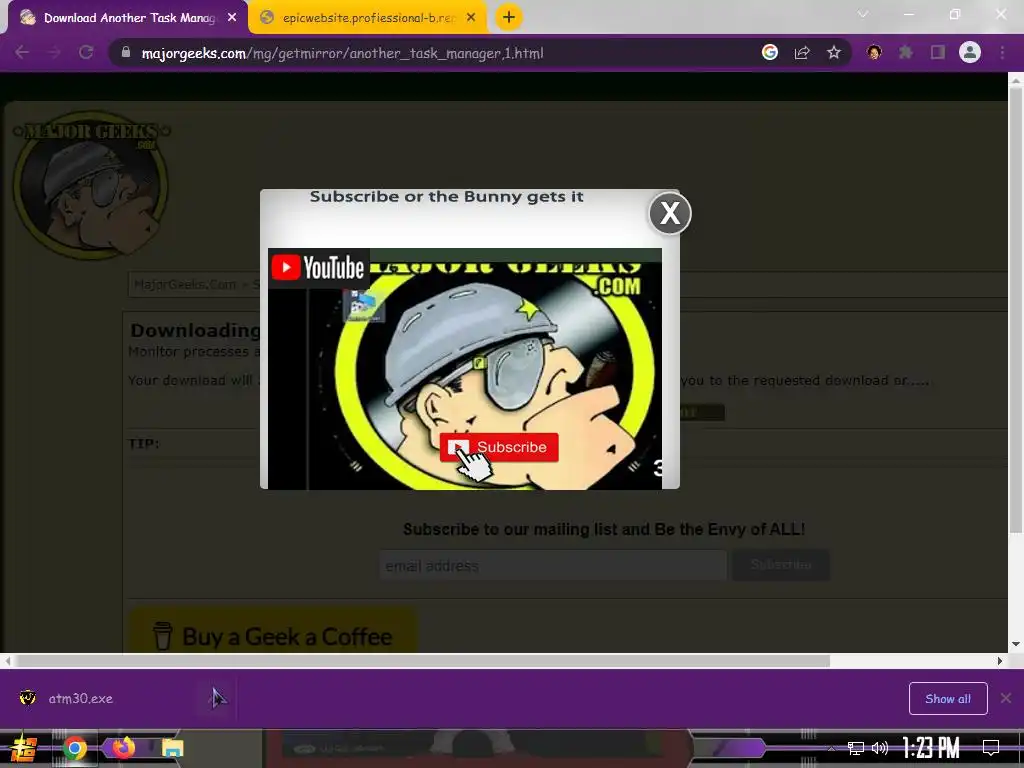This screenshot has height=768, width=1024.
Task: Click the mailing list Subscribe button
Action: coord(781,565)
